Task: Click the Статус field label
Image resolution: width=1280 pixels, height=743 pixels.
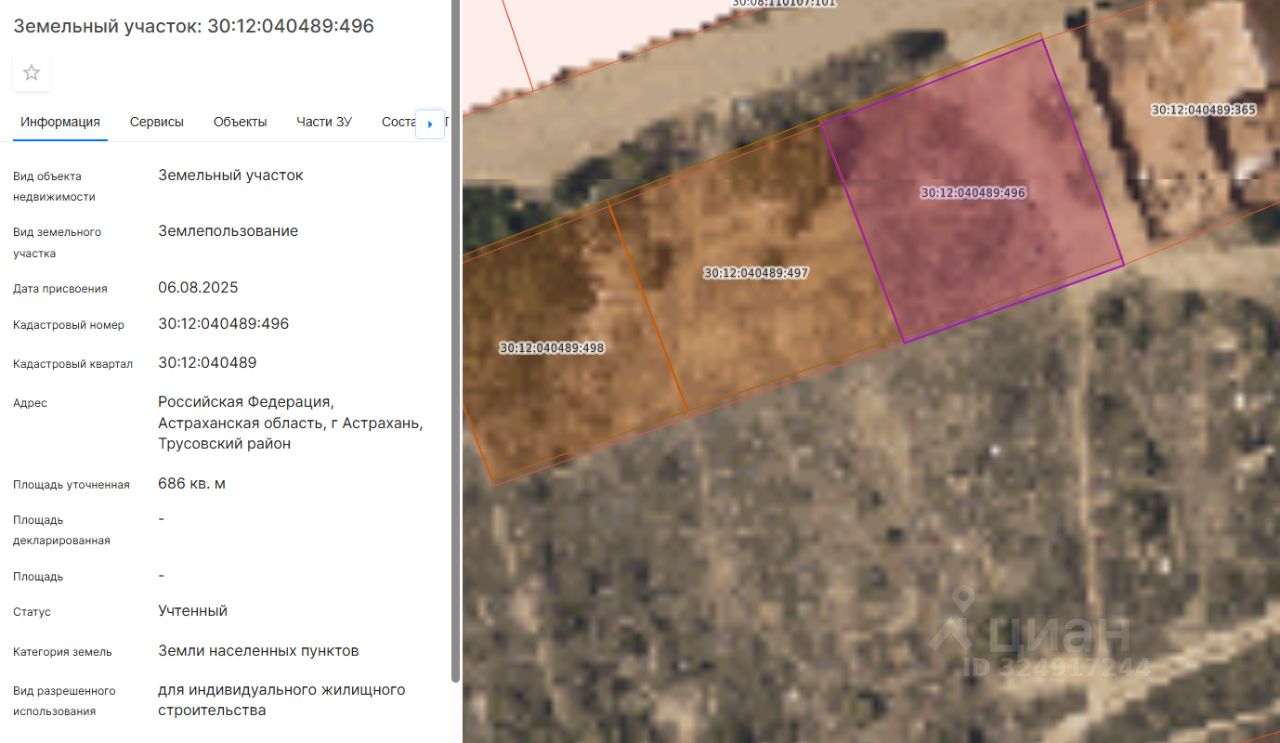Action: (x=32, y=612)
